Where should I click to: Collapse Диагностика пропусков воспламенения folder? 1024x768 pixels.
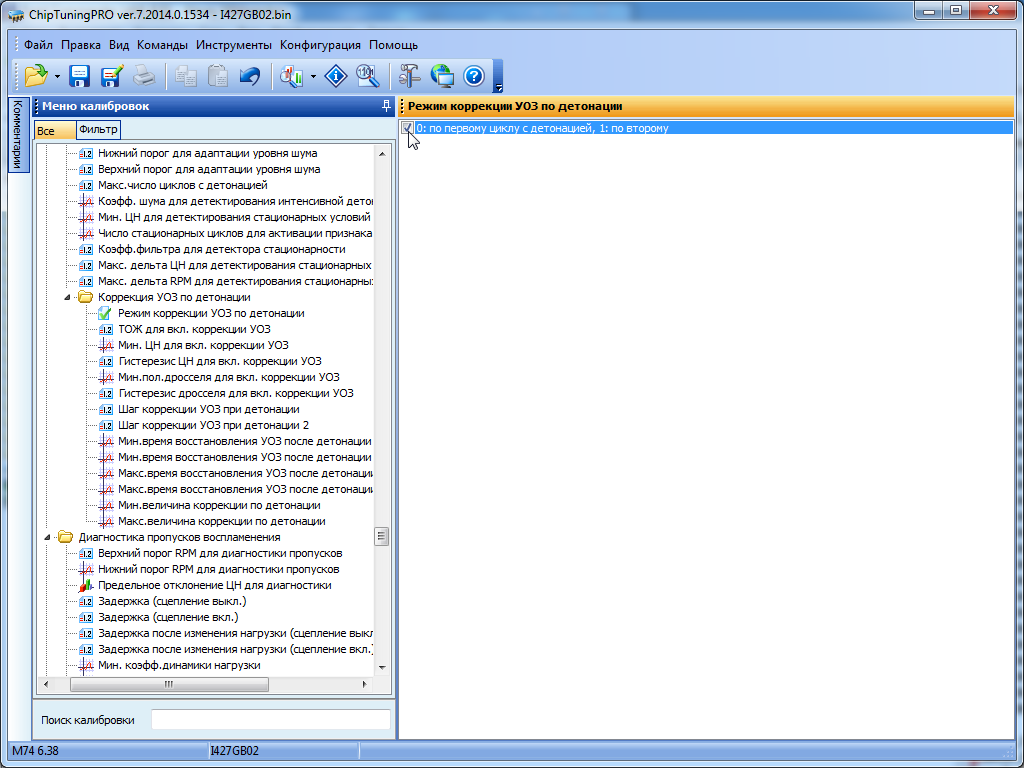coord(48,537)
